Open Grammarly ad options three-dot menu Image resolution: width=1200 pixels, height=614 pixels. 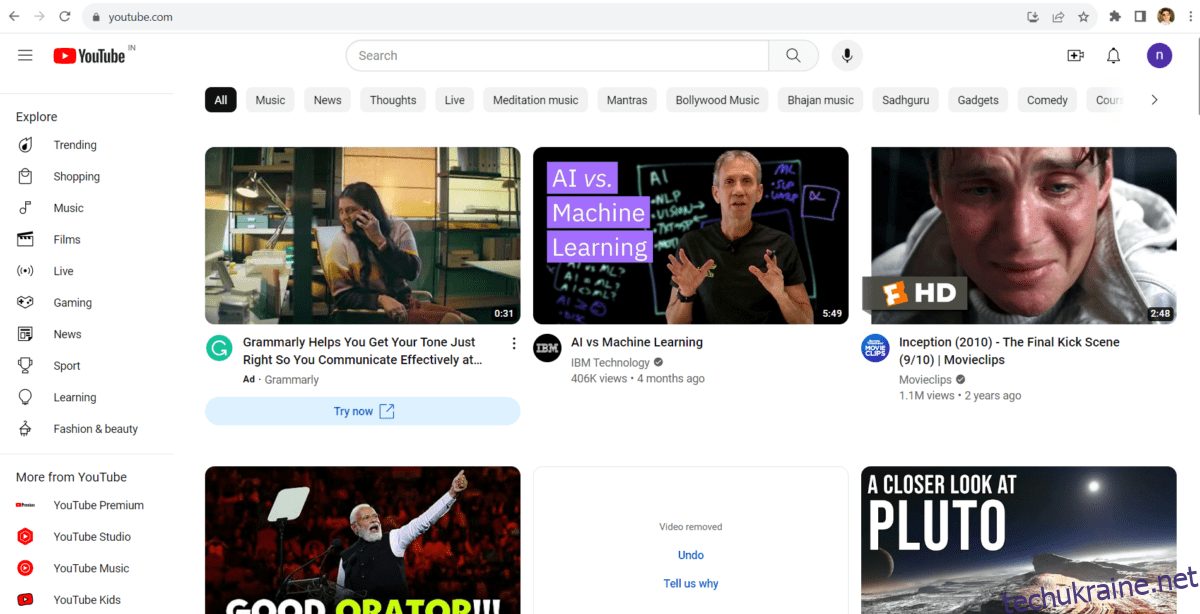tap(514, 343)
